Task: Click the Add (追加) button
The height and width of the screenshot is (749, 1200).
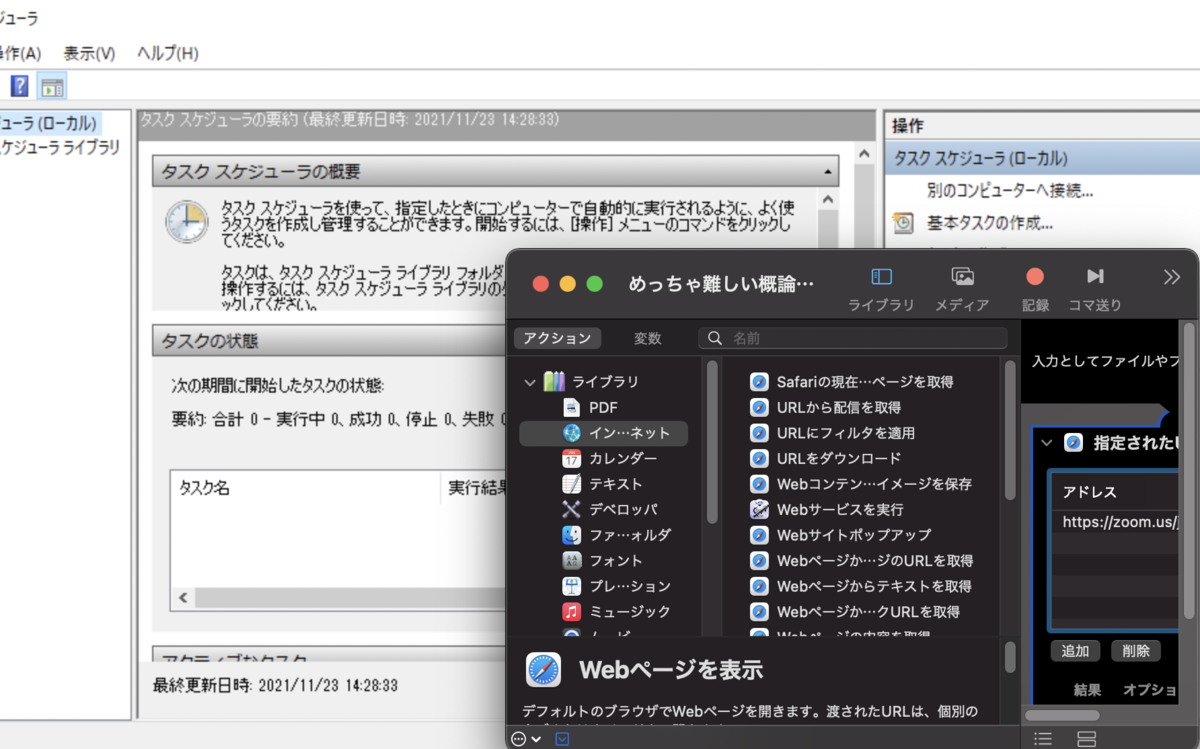Action: [1075, 651]
